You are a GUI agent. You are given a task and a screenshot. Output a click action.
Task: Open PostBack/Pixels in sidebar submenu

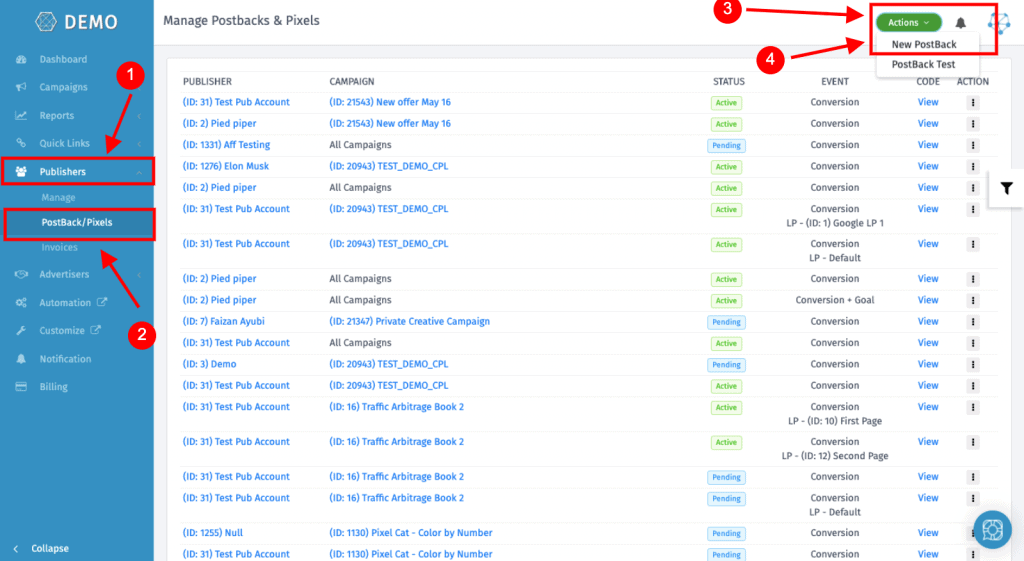click(x=77, y=222)
